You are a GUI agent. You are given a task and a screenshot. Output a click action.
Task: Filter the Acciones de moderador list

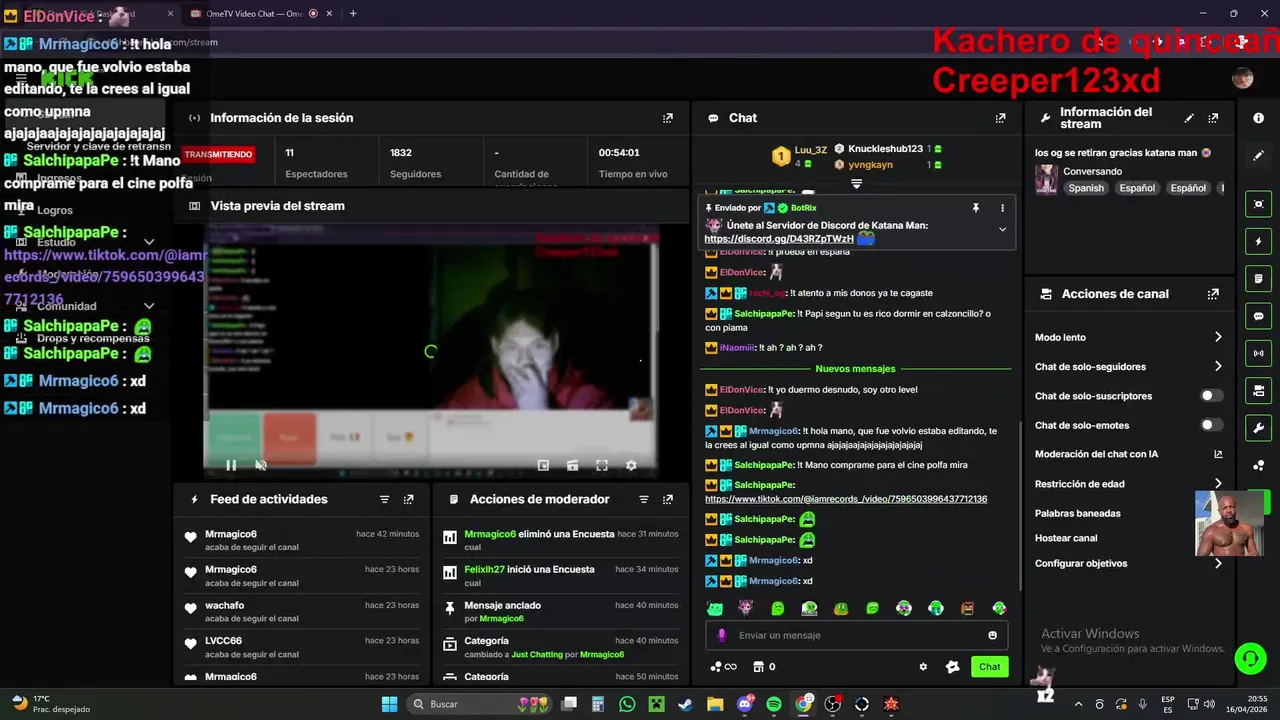click(x=644, y=499)
